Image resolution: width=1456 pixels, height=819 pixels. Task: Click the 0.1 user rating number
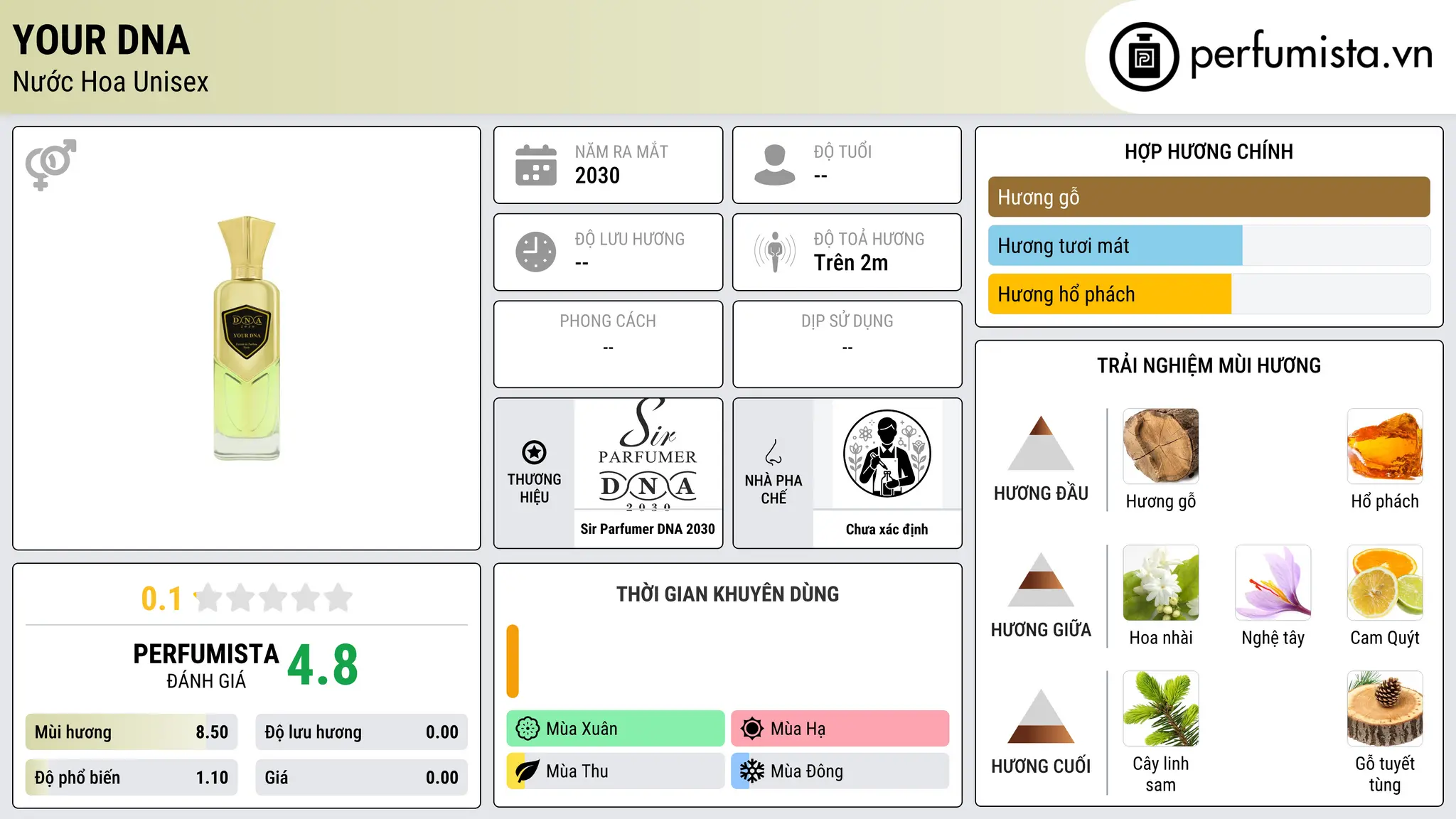point(161,599)
